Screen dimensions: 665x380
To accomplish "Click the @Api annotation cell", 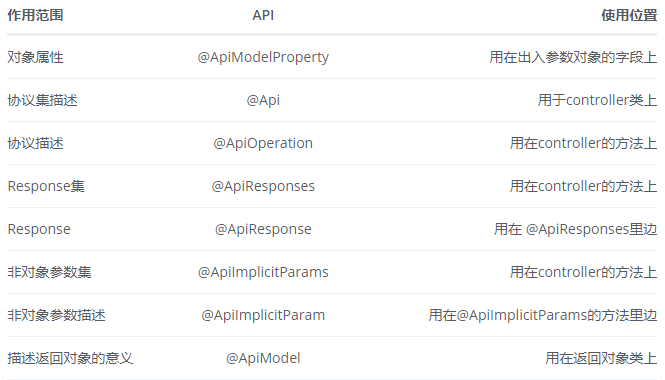I will pos(263,101).
